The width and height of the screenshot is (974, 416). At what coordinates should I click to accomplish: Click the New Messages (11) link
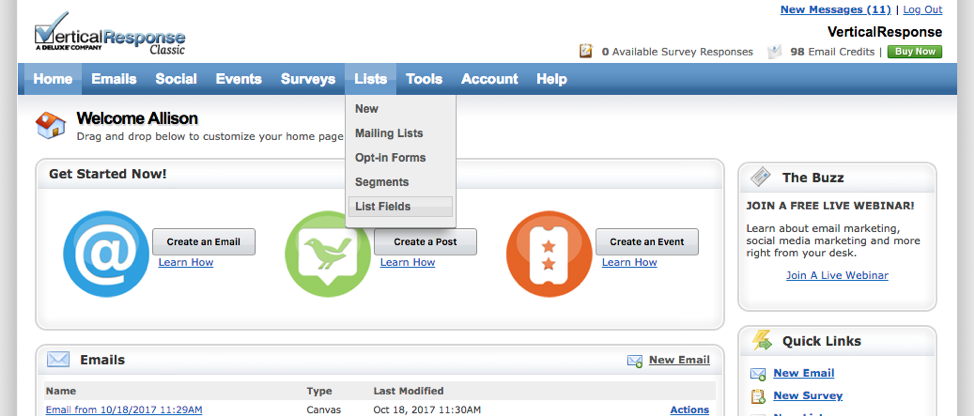point(835,9)
